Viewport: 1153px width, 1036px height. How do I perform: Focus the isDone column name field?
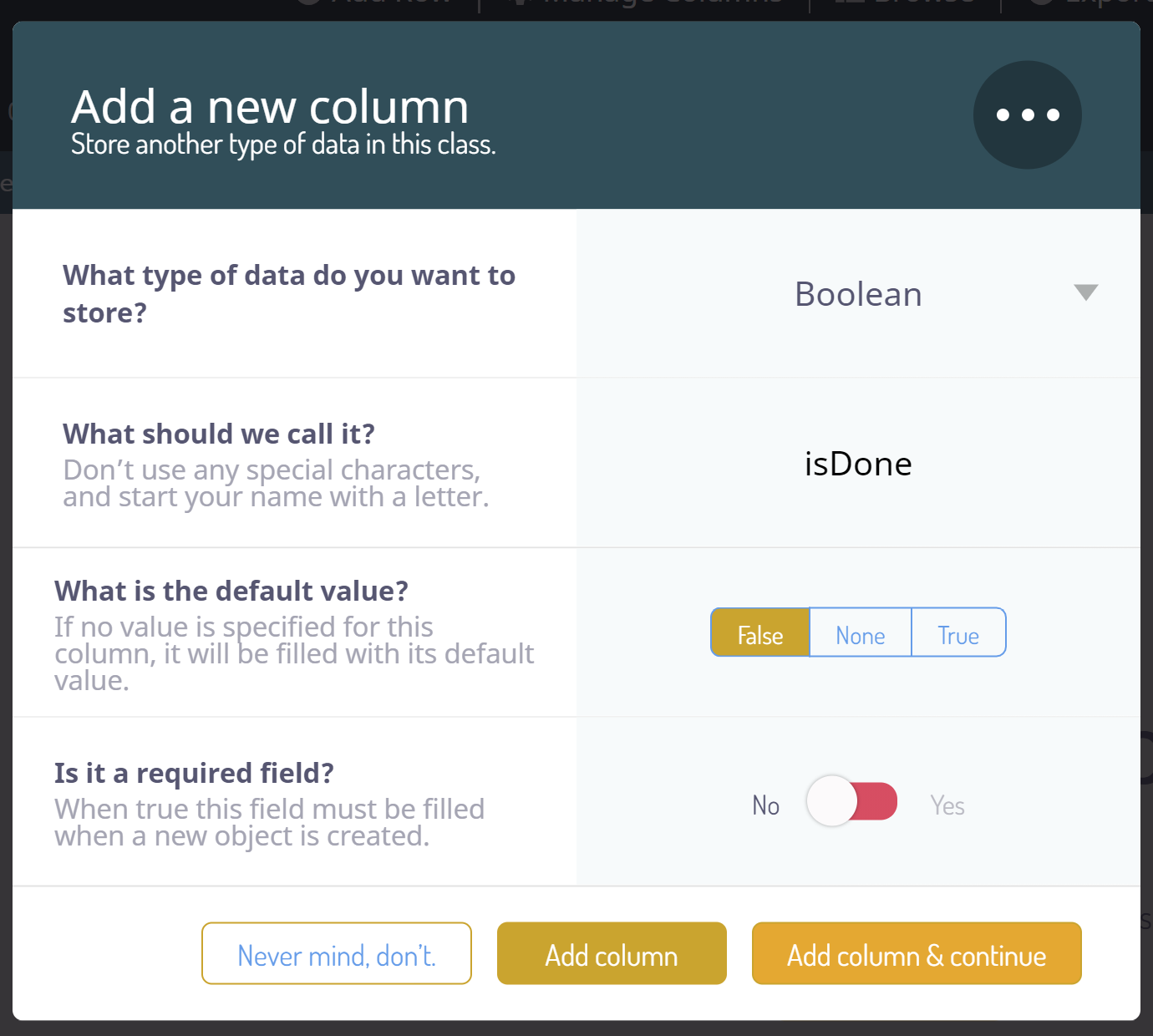coord(858,464)
